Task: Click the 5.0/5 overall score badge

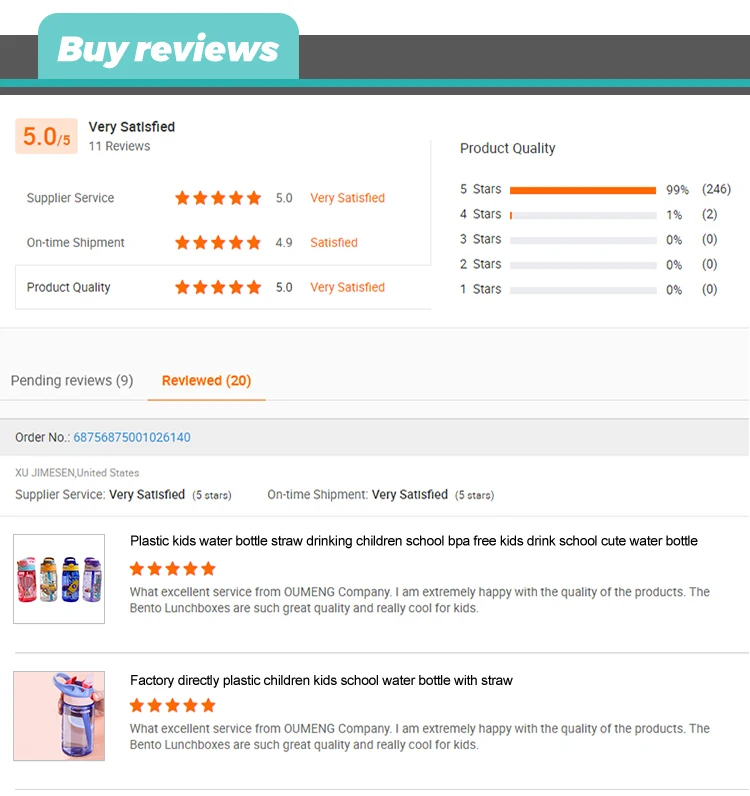Action: [x=46, y=136]
